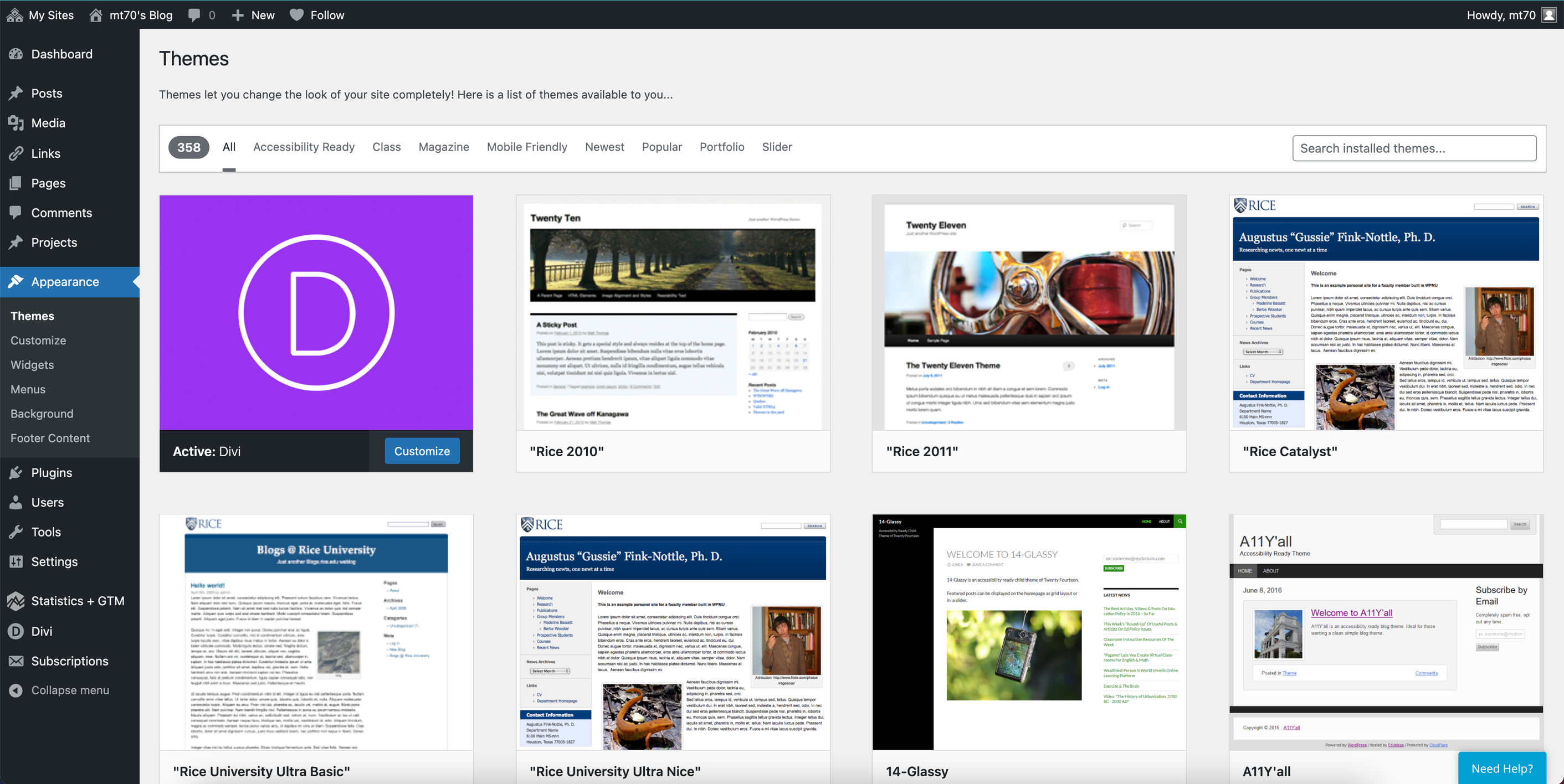Open the comments bubble icon in admin bar
Screen dimensions: 1564x784
pos(194,15)
